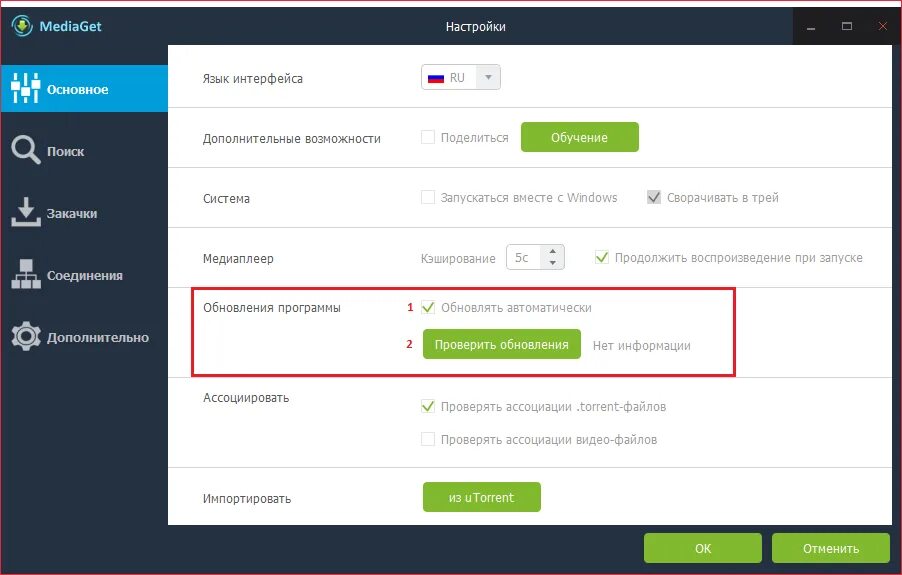This screenshot has width=902, height=575.
Task: Click the Нет информации status text
Action: click(641, 346)
